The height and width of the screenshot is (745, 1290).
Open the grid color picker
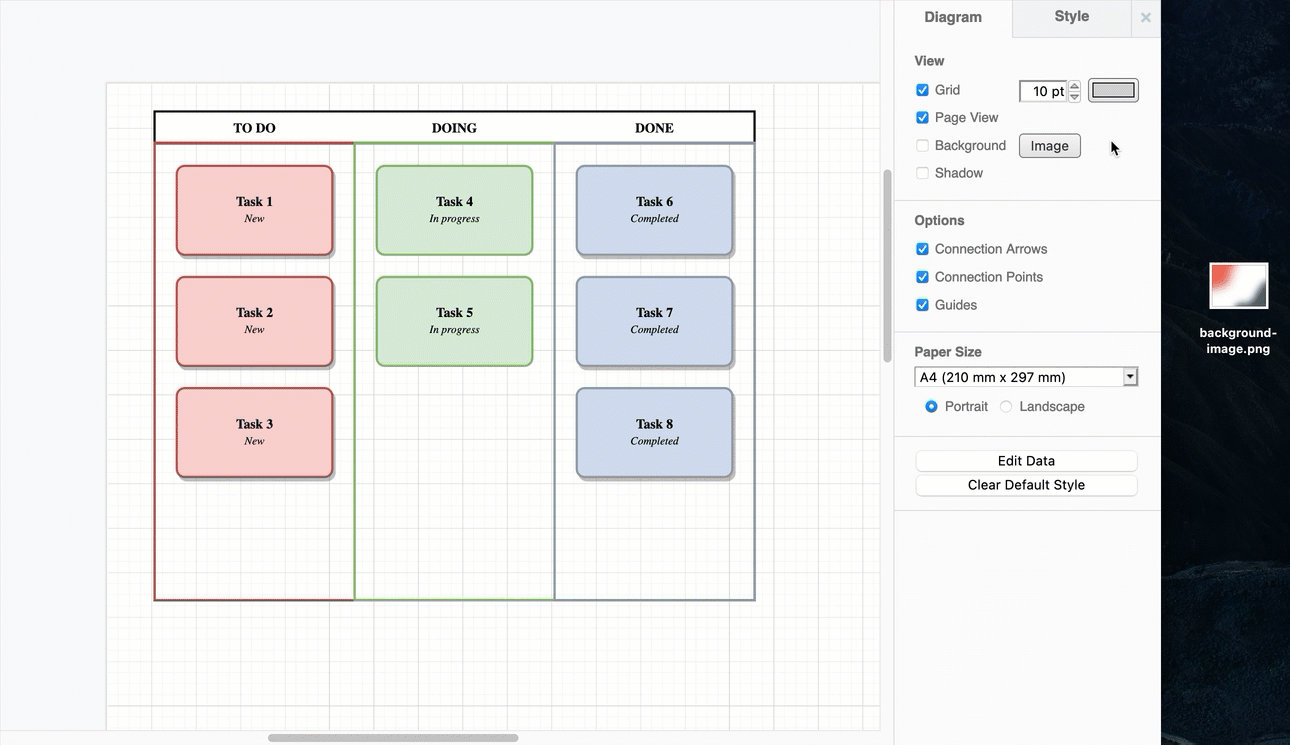point(1113,90)
